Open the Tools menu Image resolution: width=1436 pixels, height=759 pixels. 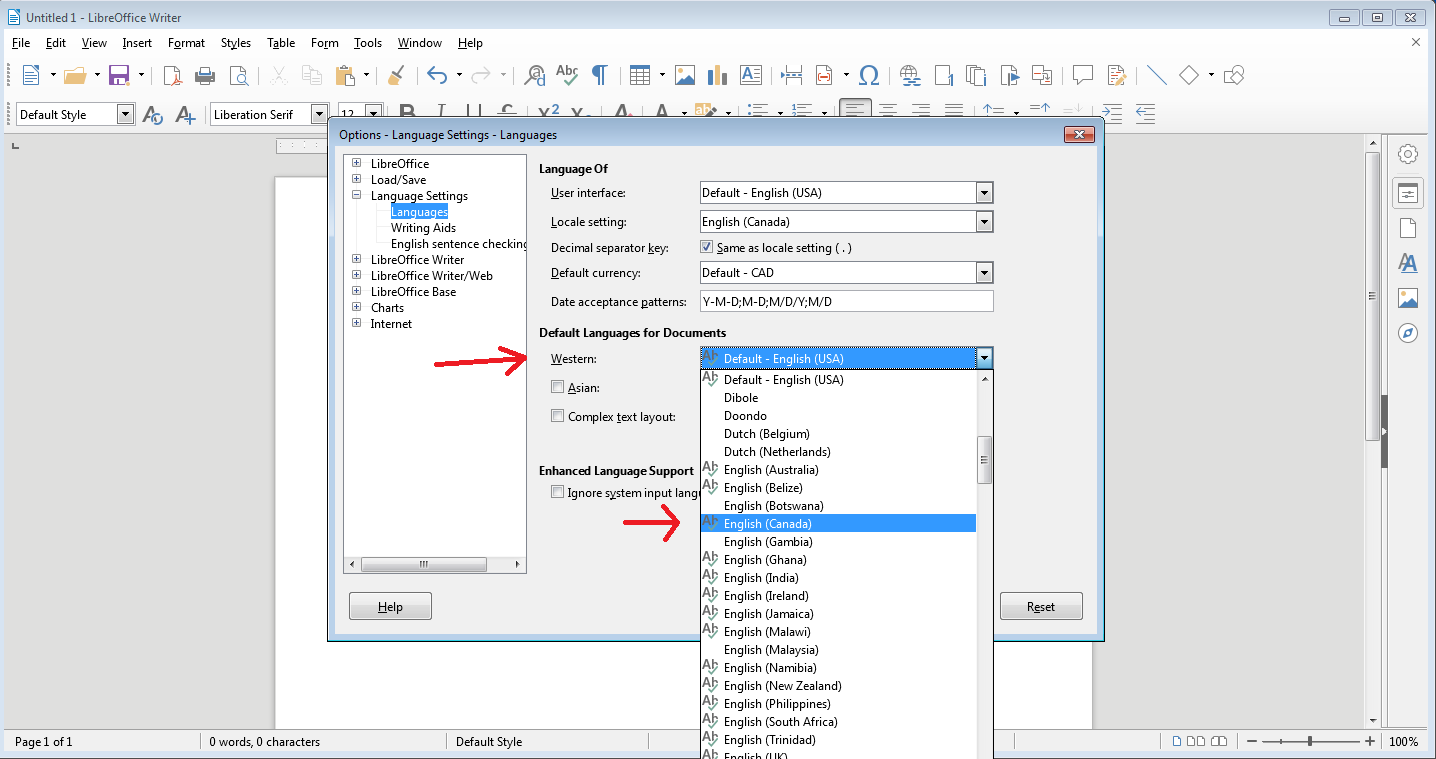tap(368, 43)
